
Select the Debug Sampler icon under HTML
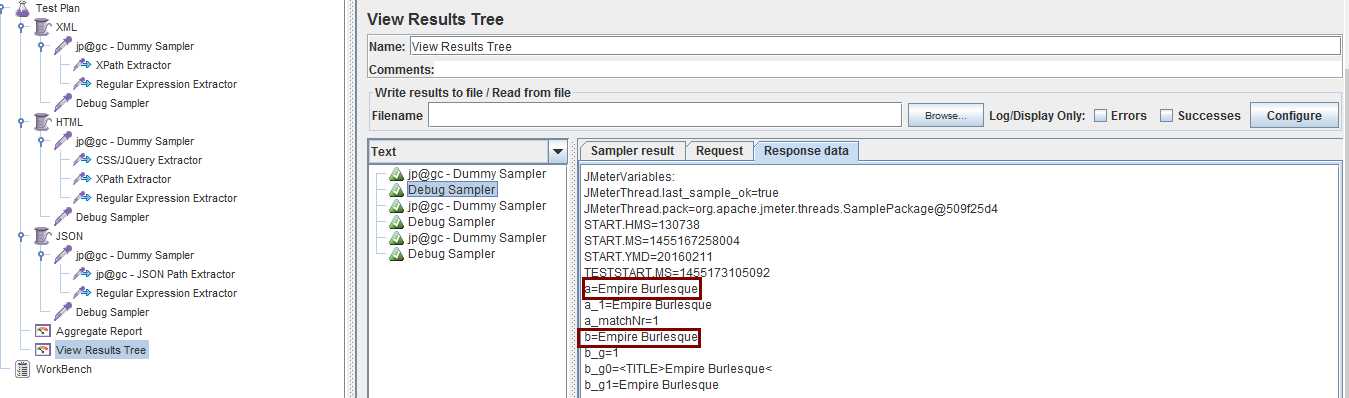(63, 217)
